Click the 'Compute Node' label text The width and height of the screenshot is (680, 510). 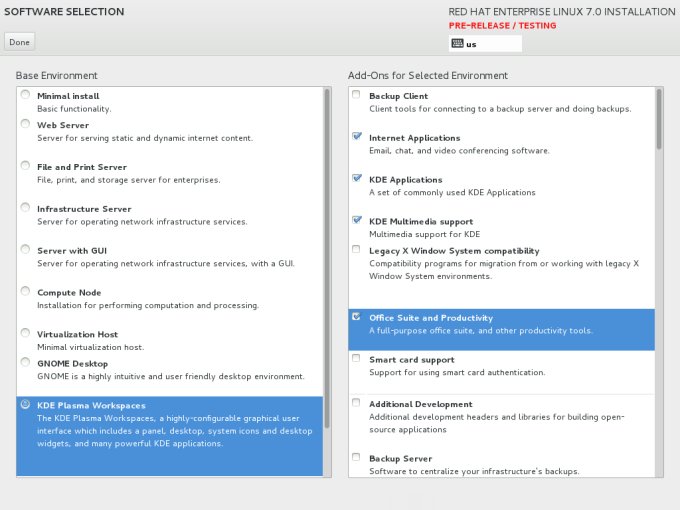click(x=69, y=293)
